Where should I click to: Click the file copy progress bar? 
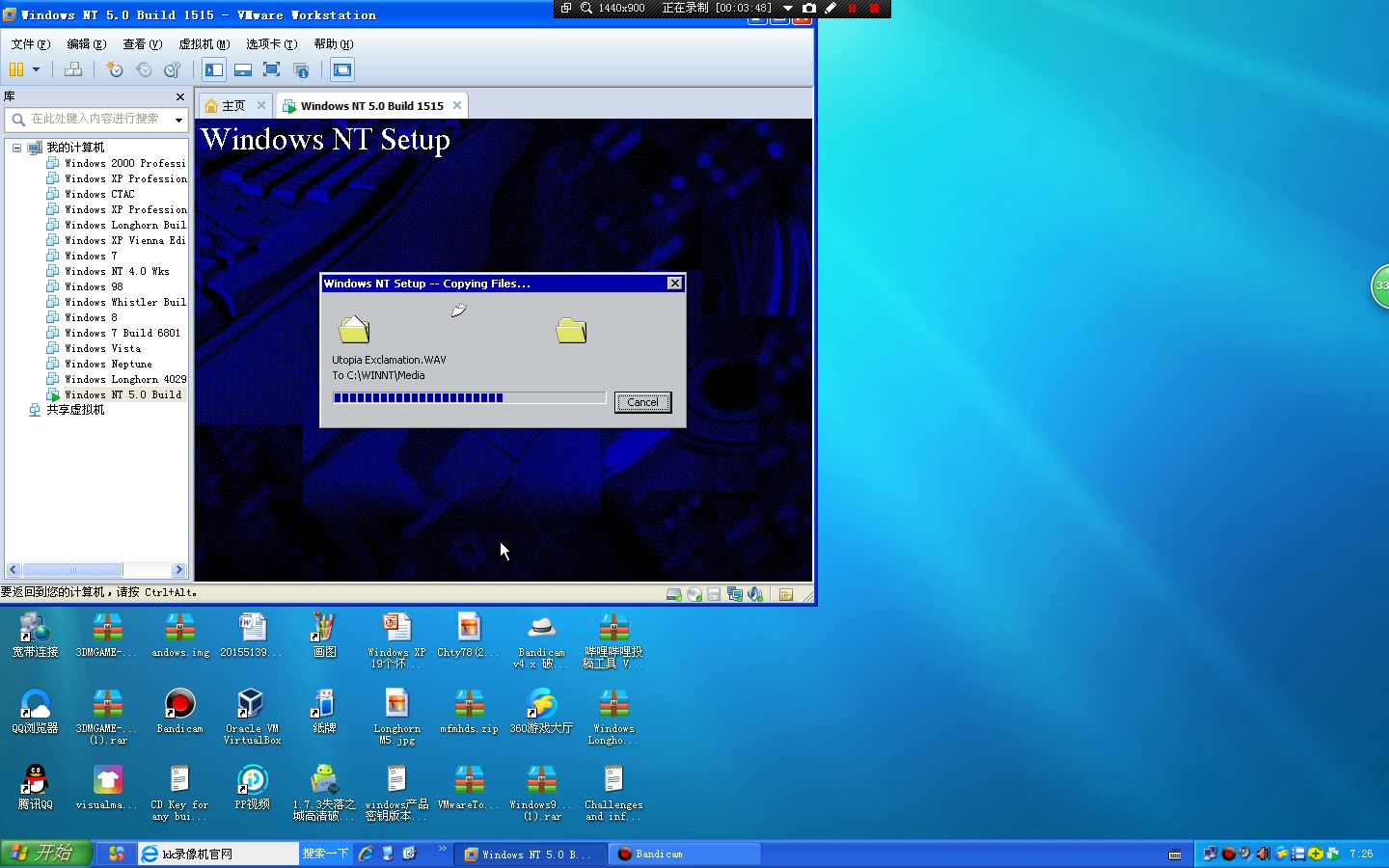coord(469,397)
